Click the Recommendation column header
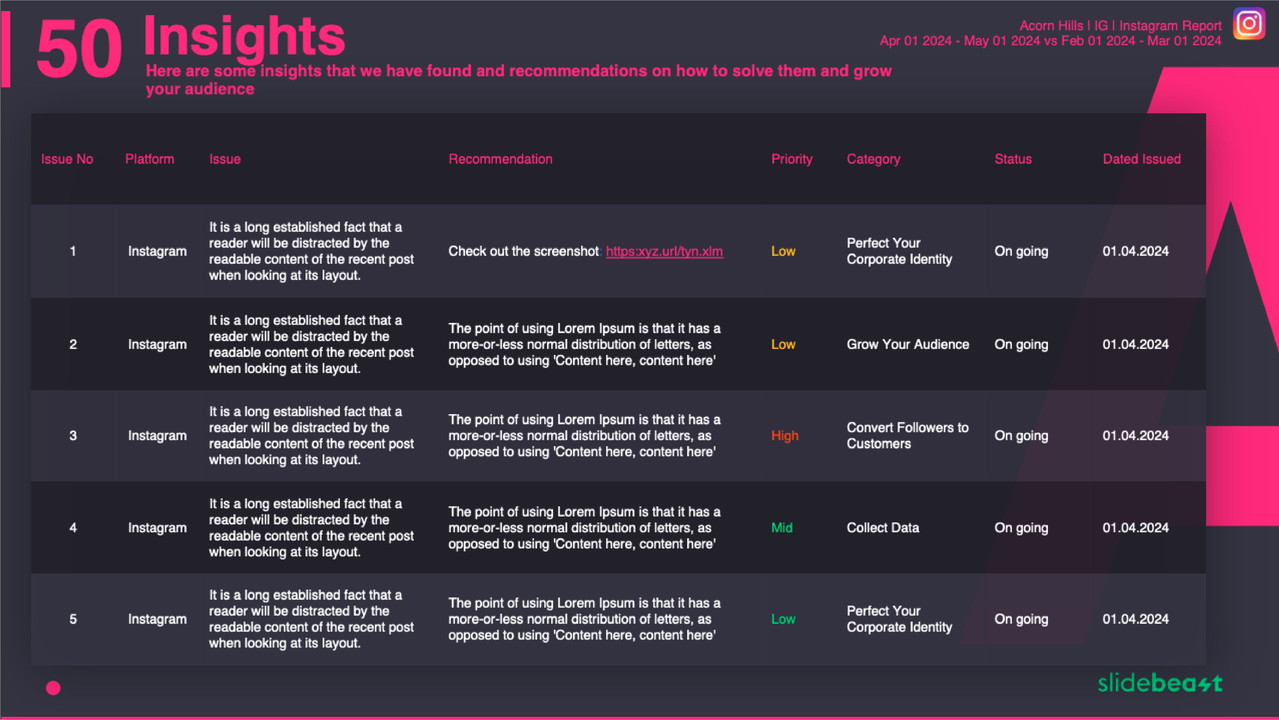The width and height of the screenshot is (1279, 720). [x=500, y=159]
